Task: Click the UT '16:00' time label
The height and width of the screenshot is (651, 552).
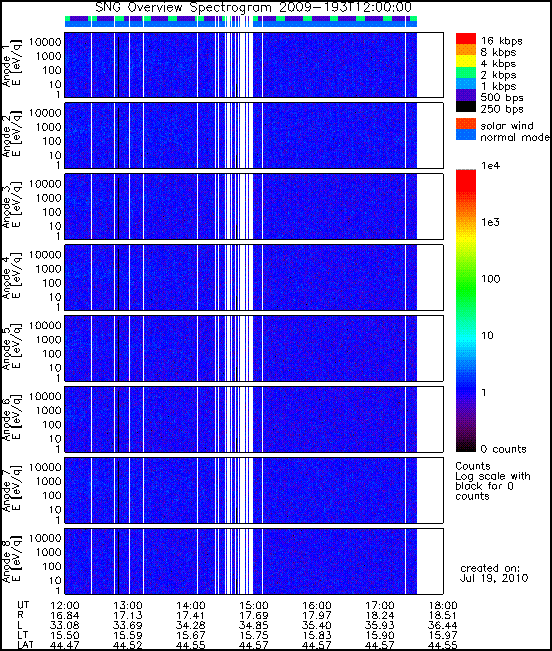Action: point(317,605)
